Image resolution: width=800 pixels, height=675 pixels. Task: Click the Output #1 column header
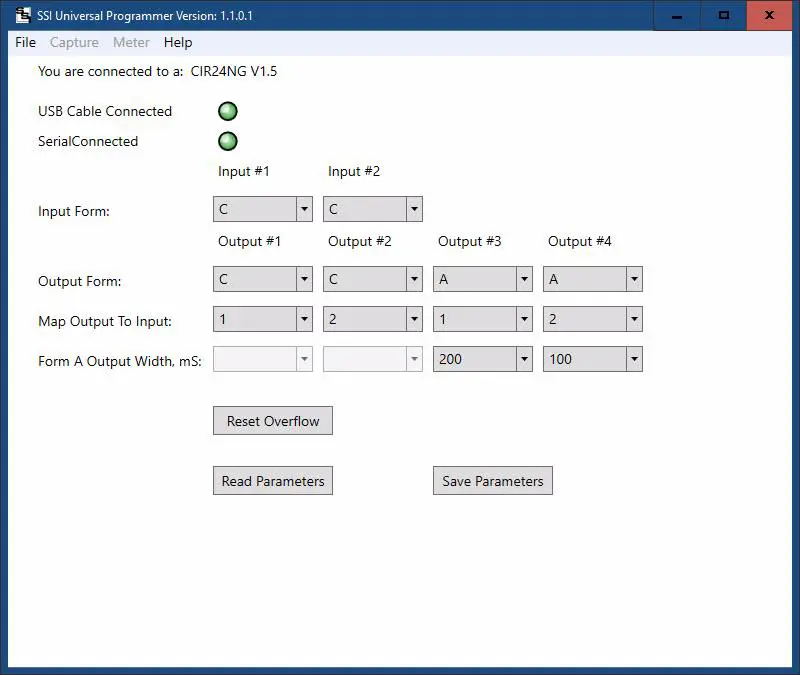249,241
